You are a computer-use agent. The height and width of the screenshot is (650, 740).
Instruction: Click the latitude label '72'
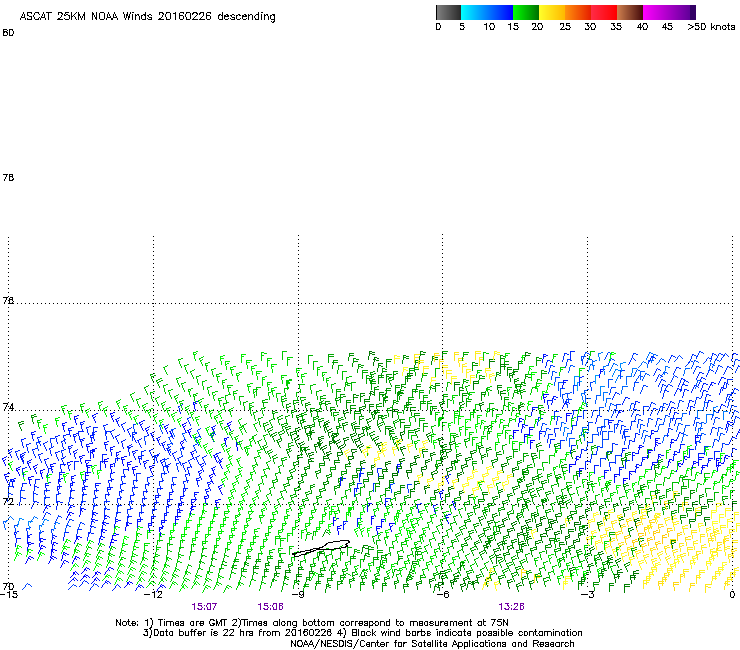point(8,501)
